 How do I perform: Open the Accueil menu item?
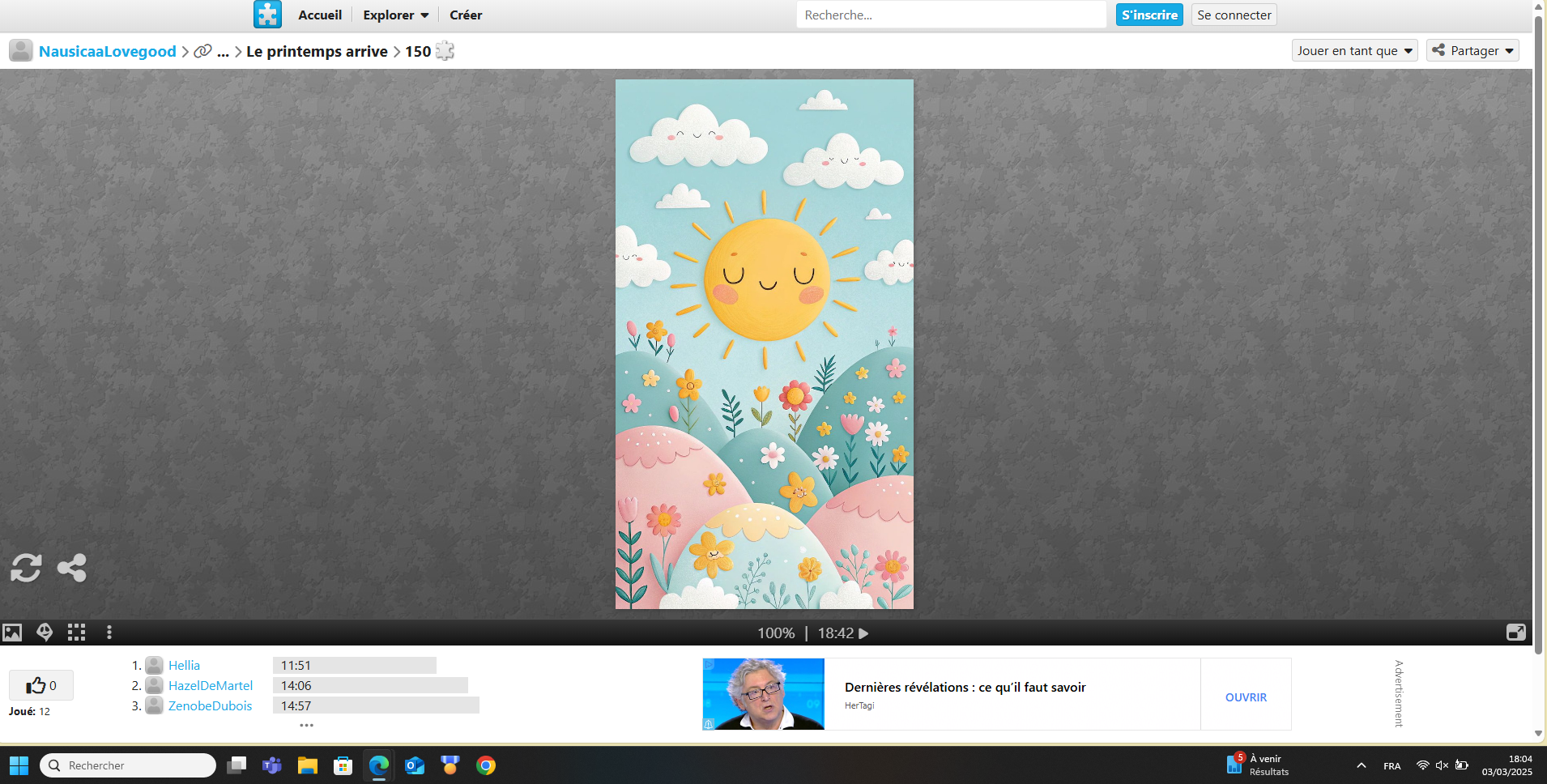[320, 15]
